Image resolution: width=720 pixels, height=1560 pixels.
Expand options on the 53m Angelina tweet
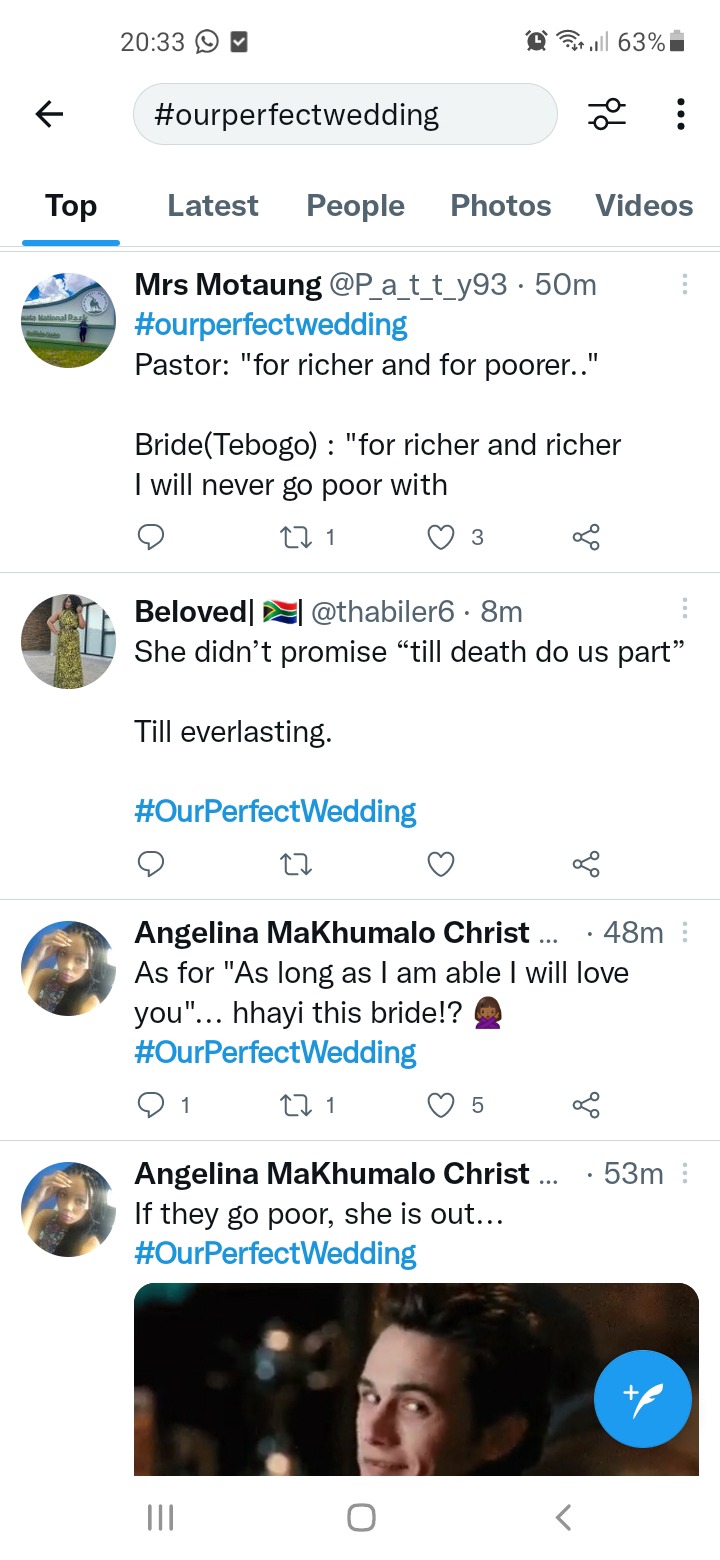point(685,1172)
